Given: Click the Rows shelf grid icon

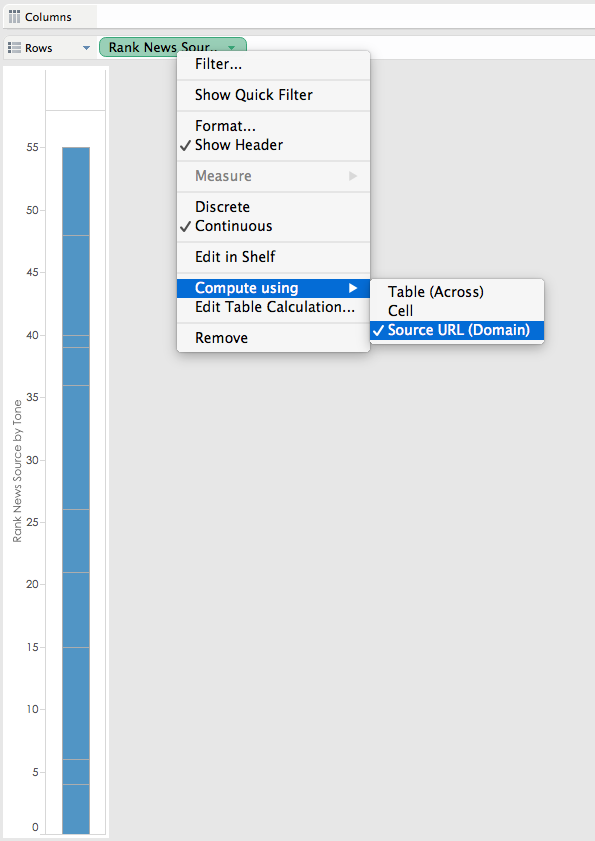Looking at the screenshot, I should (14, 46).
